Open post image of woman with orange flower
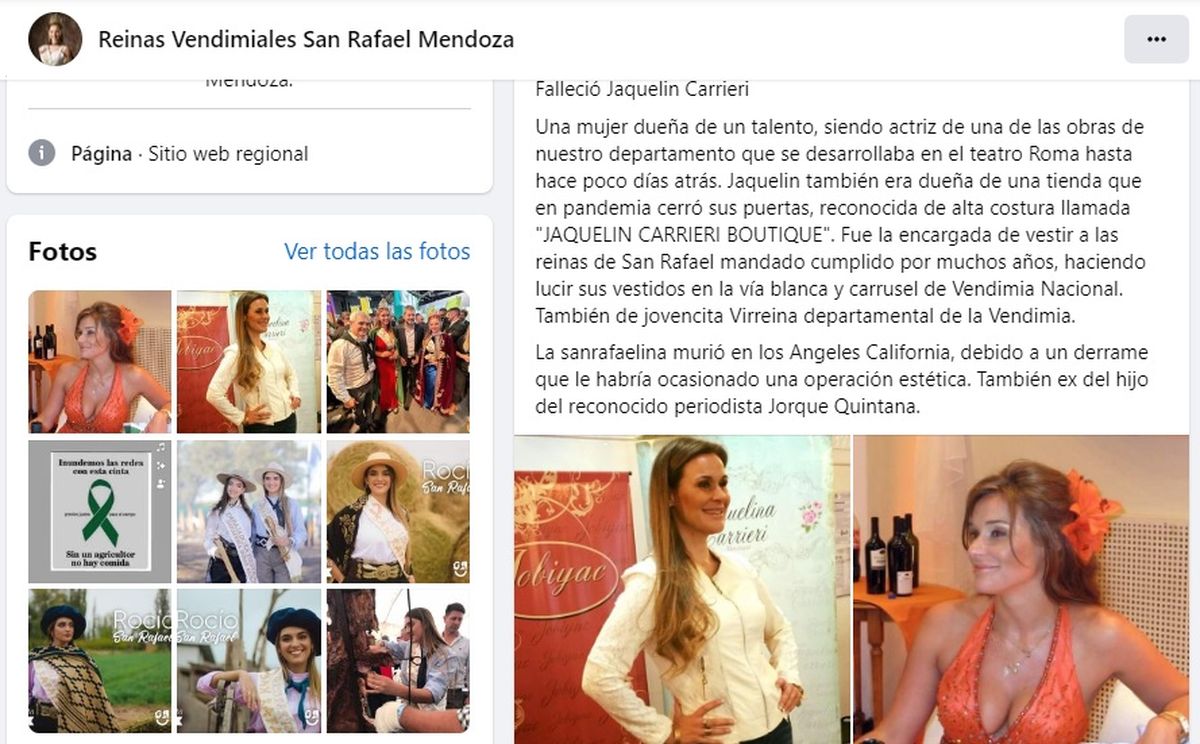This screenshot has height=744, width=1200. click(1021, 589)
